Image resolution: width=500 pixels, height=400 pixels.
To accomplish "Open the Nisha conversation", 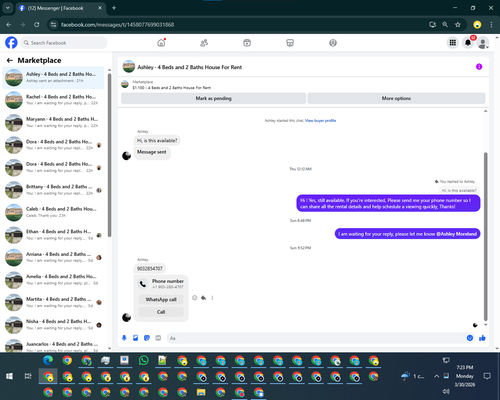I will point(53,325).
